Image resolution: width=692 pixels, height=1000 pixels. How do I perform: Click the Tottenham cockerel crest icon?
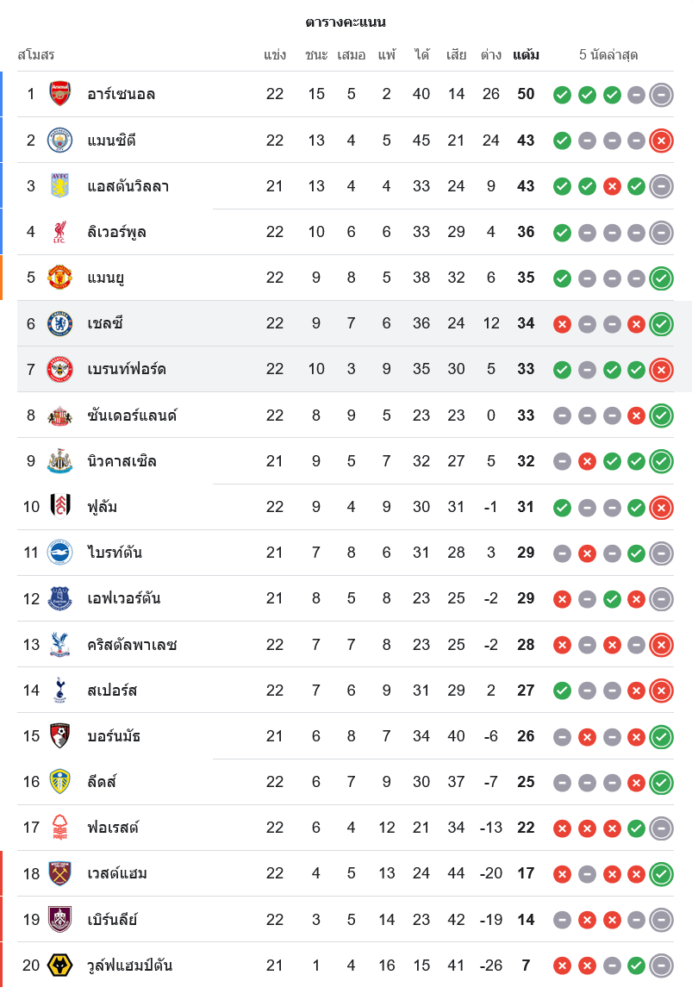point(60,690)
